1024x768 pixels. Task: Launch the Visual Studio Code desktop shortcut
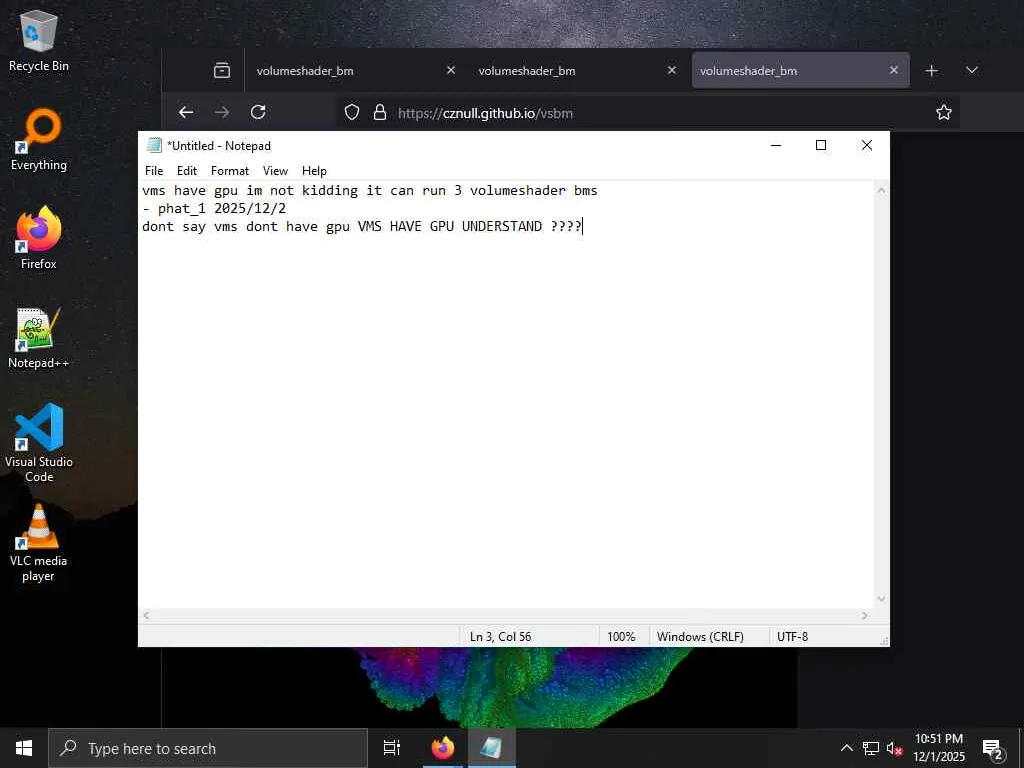pos(39,443)
